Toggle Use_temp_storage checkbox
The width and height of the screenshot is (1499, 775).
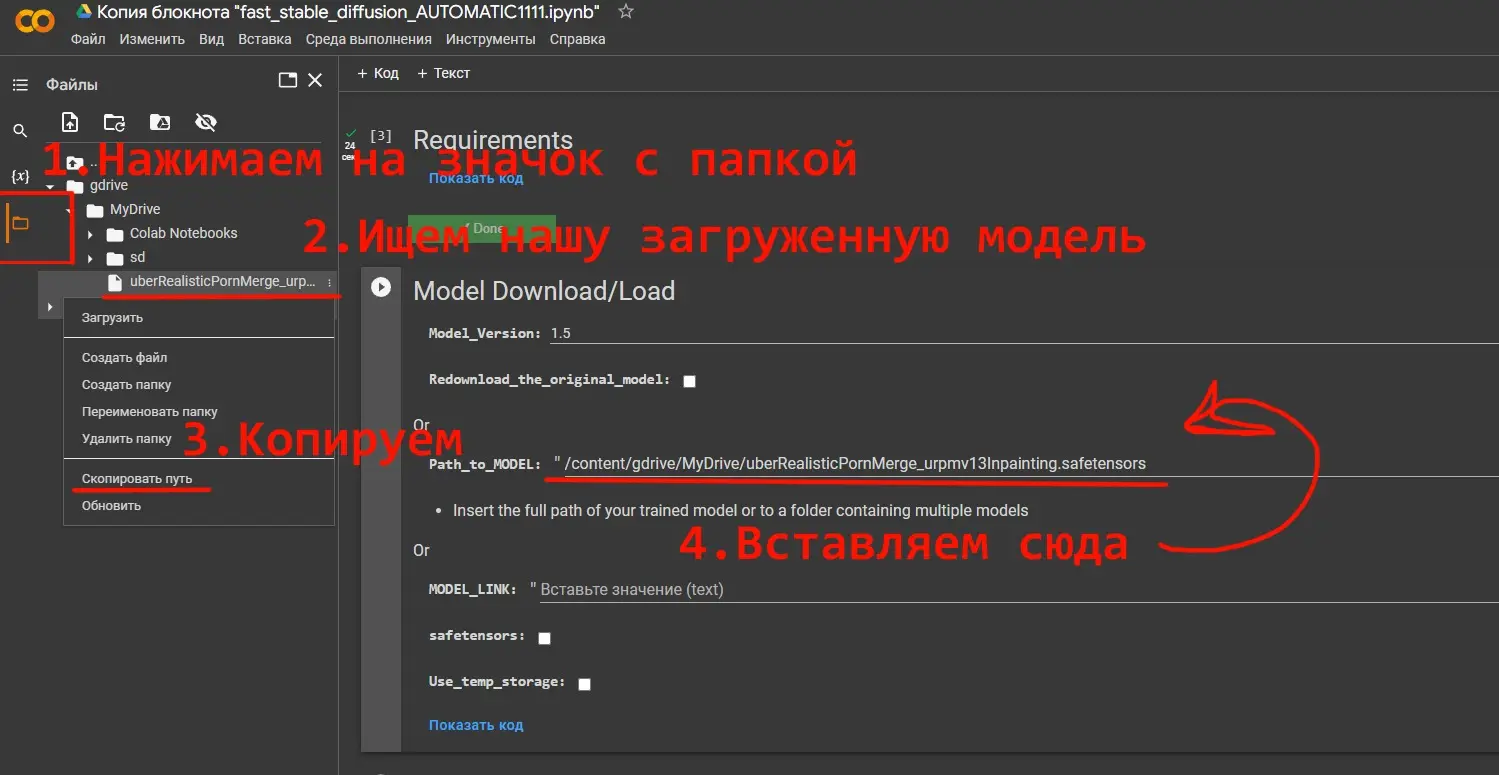pos(585,684)
